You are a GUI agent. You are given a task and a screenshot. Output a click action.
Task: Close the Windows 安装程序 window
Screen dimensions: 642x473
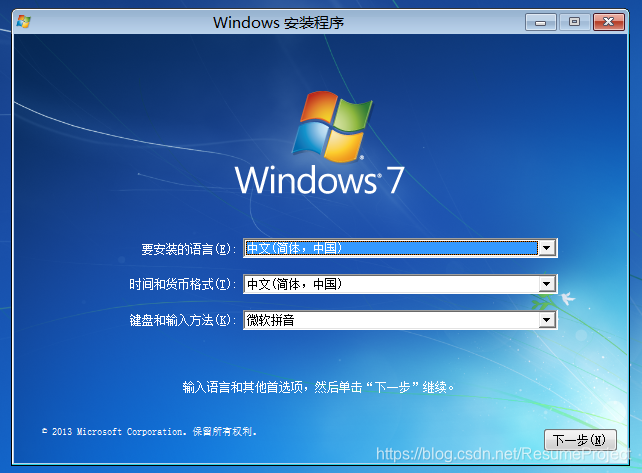tap(609, 22)
